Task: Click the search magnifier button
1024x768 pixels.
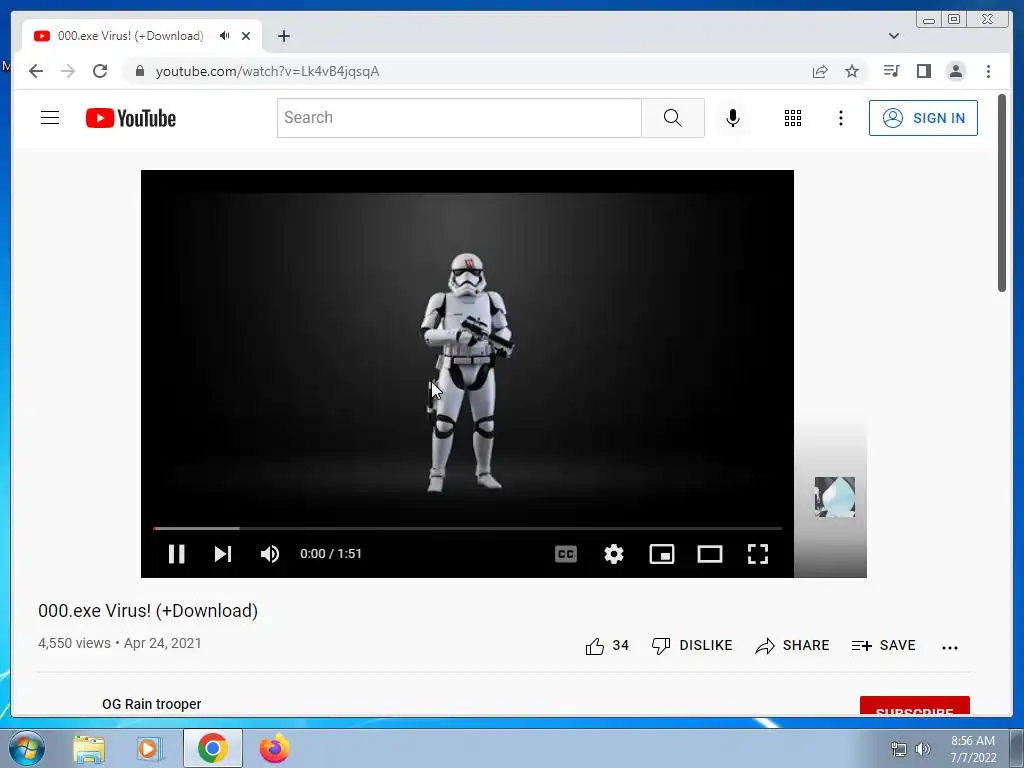Action: (673, 118)
